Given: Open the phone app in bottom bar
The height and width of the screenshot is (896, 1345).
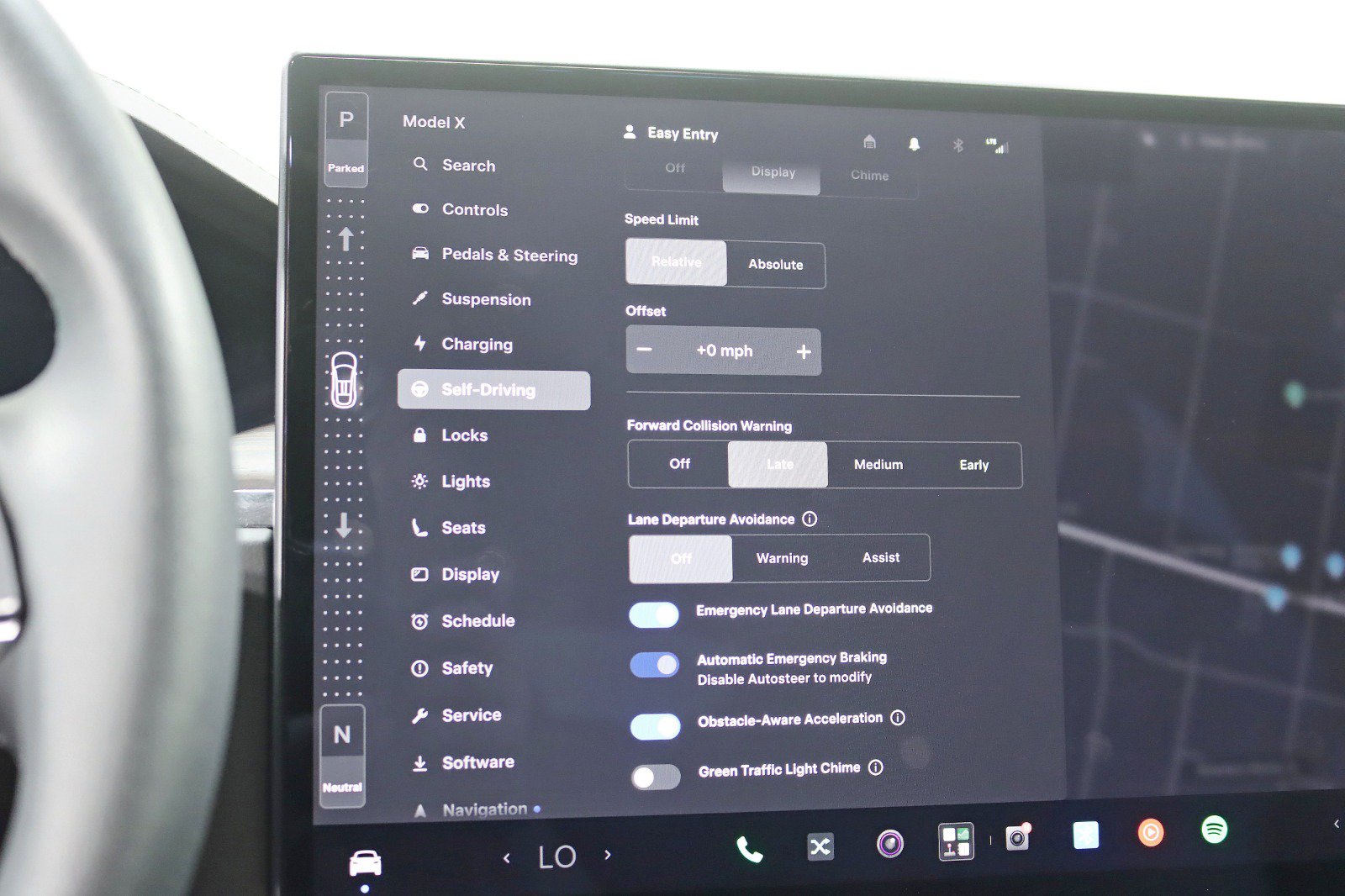Looking at the screenshot, I should (749, 849).
